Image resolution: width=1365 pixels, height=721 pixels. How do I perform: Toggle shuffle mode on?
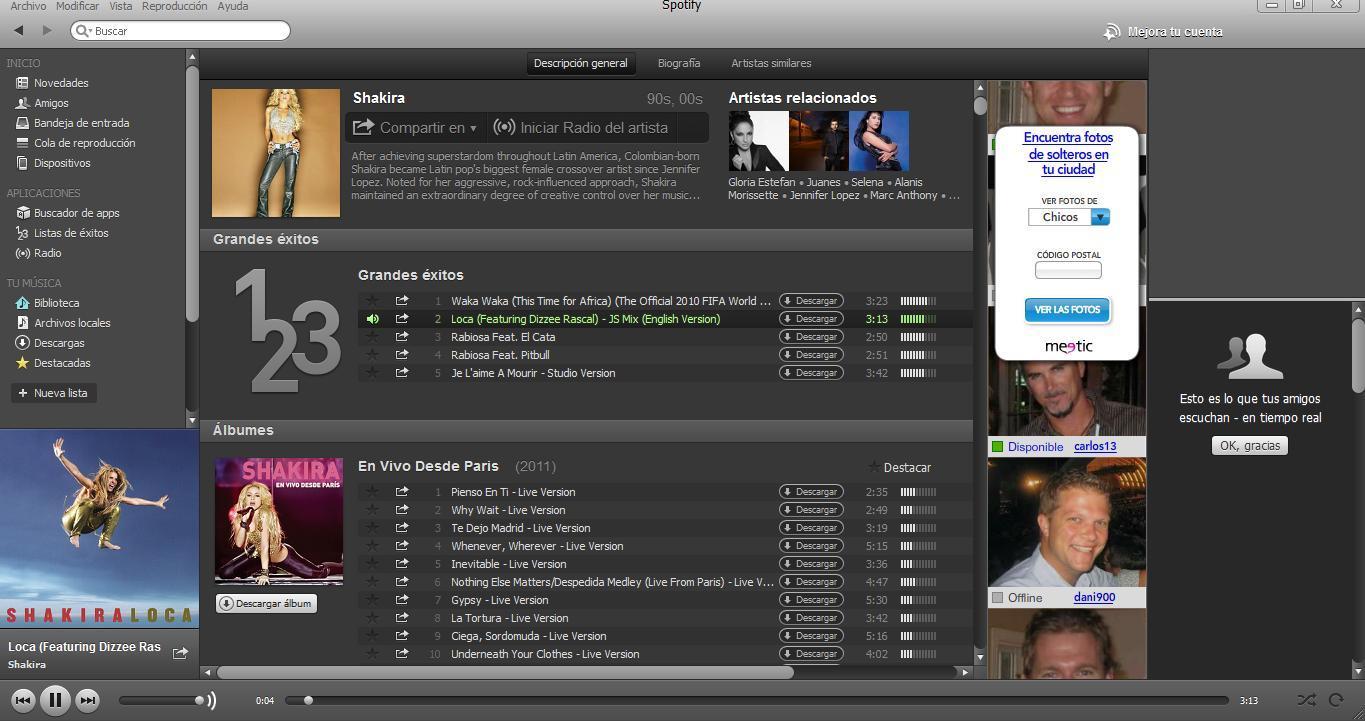1306,700
